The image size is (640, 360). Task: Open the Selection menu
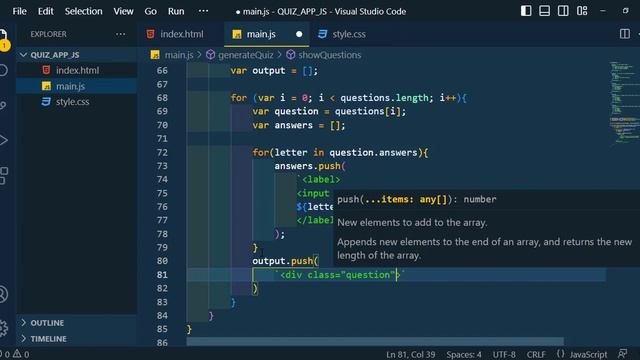pyautogui.click(x=84, y=11)
